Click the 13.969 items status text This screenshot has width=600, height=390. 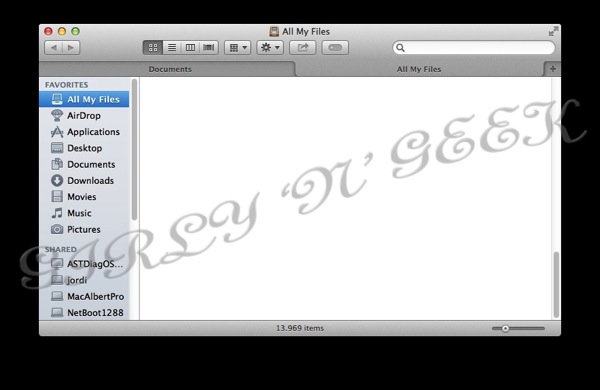coord(300,328)
